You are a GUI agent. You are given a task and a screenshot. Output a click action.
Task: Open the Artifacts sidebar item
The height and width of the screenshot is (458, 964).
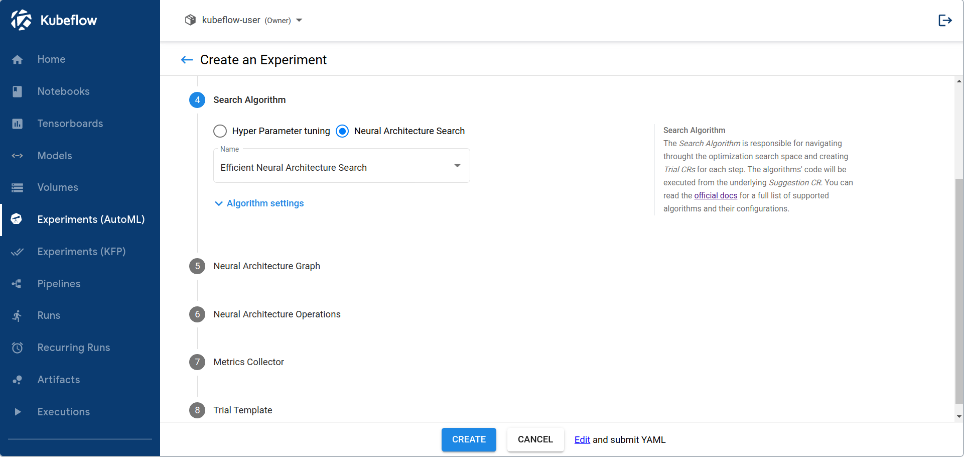coord(58,380)
